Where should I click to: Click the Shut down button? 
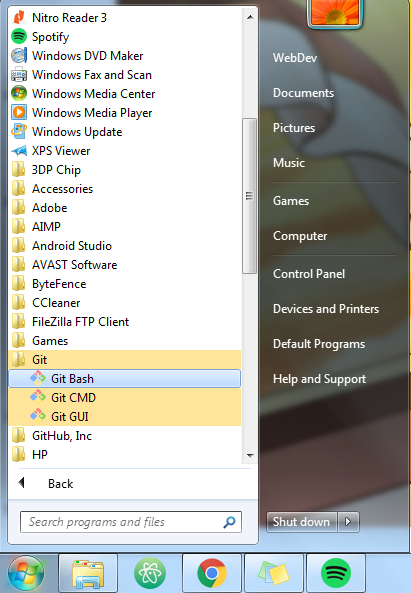click(302, 522)
